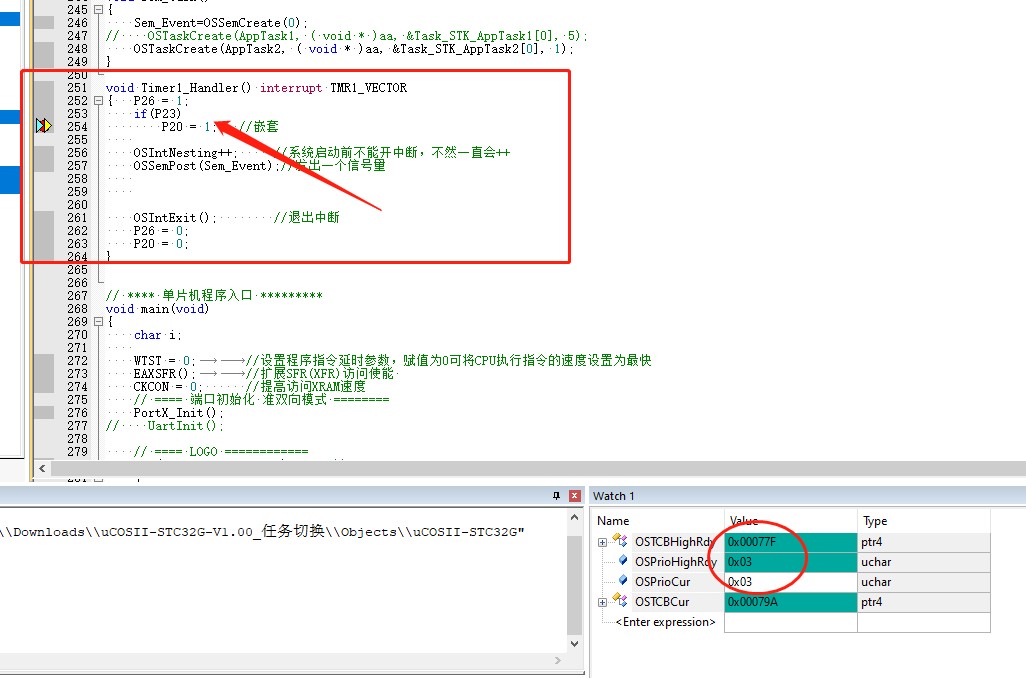Click the commented "UartInit();" on line 277
The image size is (1026, 678).
click(185, 425)
